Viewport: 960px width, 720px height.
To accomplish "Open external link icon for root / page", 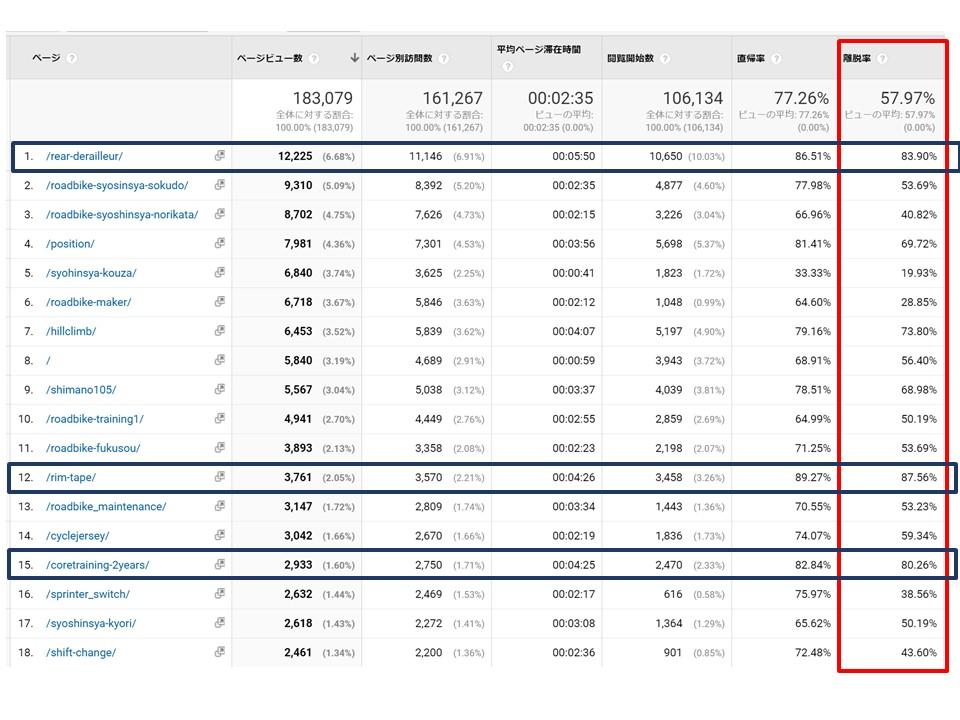I will (219, 360).
